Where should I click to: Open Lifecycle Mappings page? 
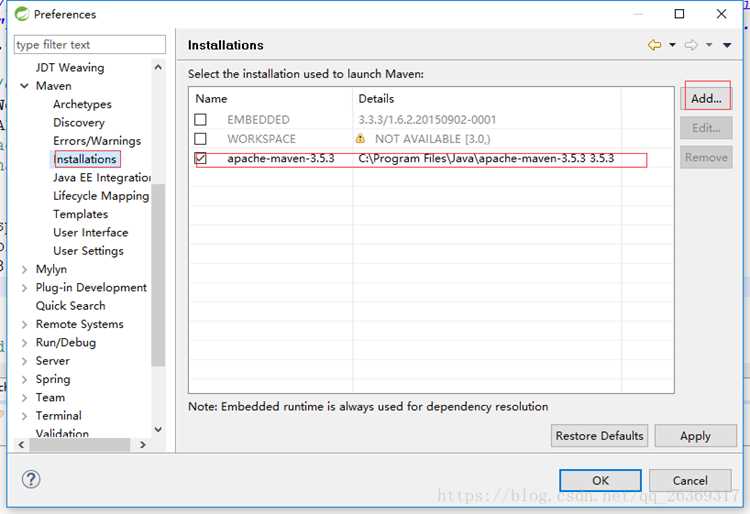tap(101, 196)
